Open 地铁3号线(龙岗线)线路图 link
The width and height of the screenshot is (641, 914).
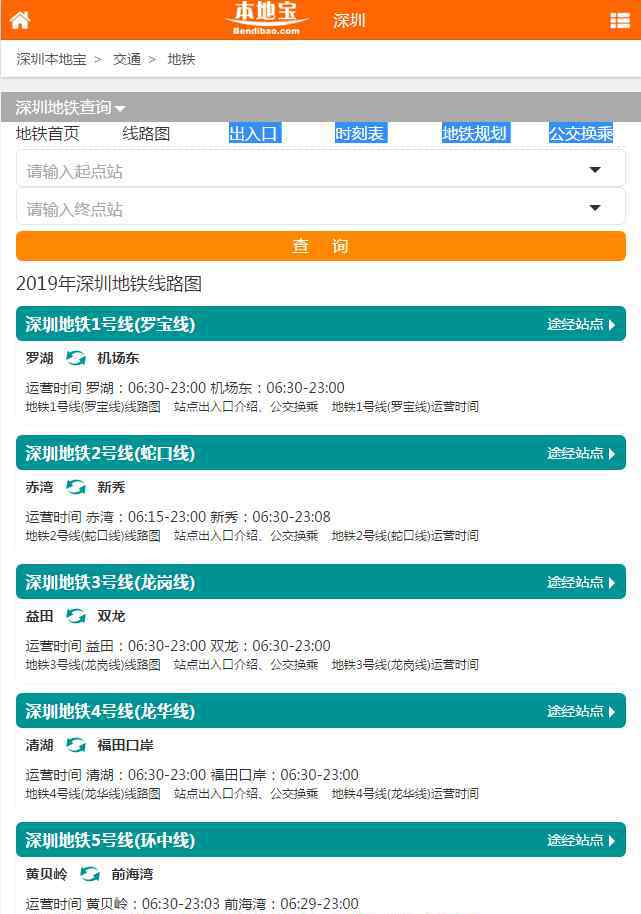coord(93,665)
